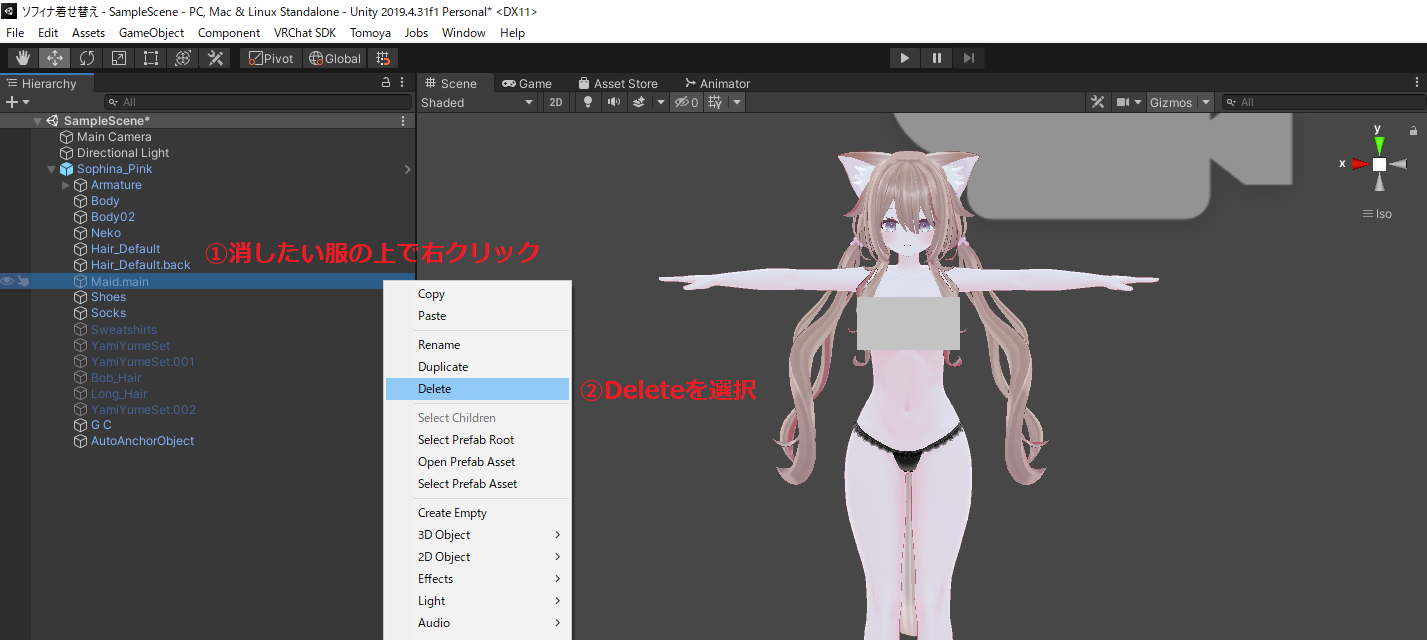Select the Scale tool
The image size is (1427, 640).
pos(119,58)
